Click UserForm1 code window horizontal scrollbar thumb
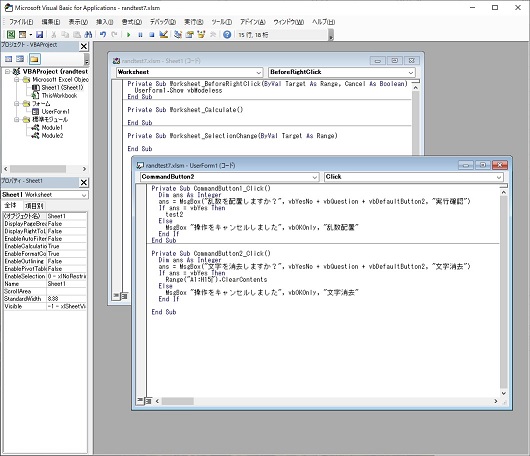530x456 pixels. click(x=177, y=401)
